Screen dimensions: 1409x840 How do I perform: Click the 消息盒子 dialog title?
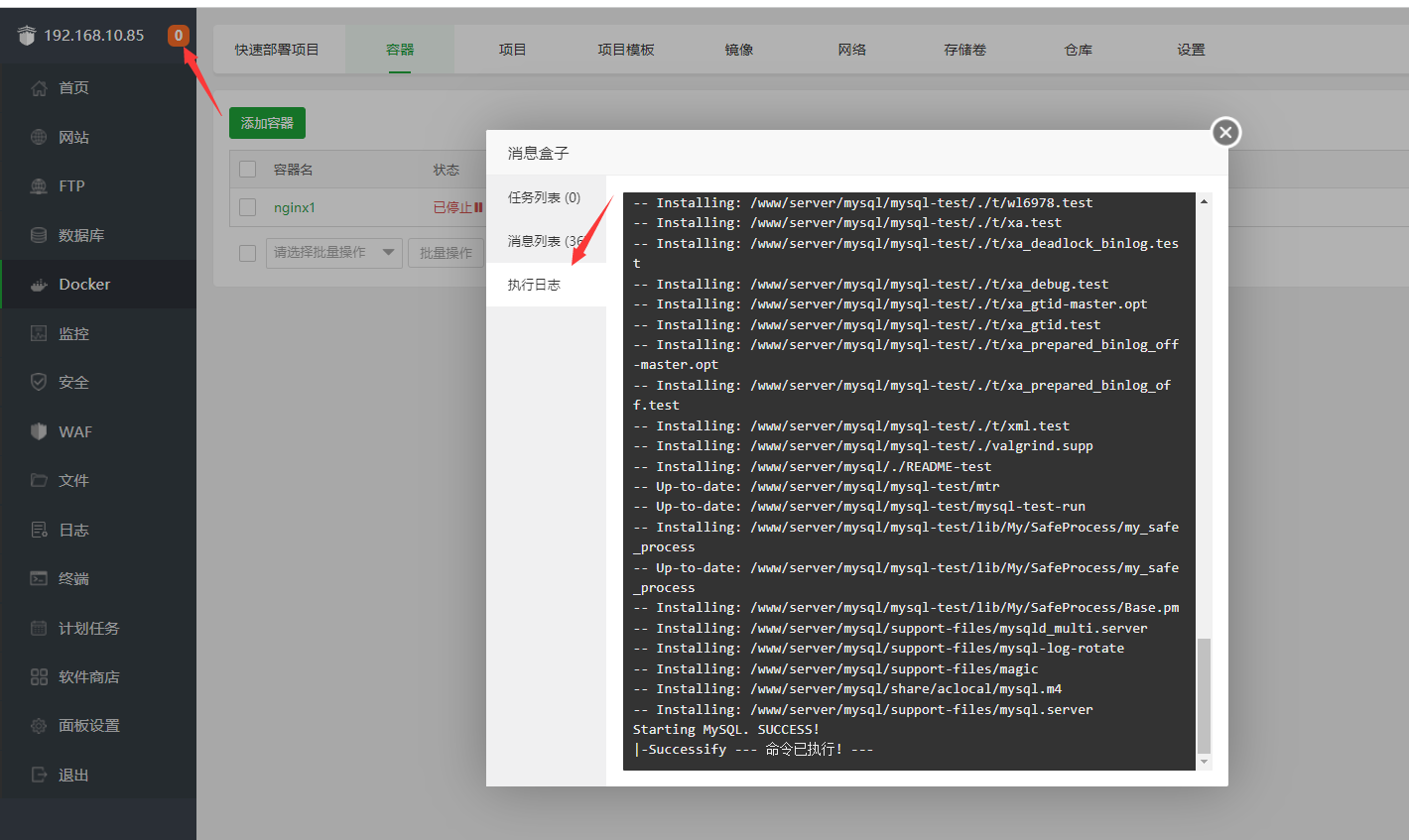tap(539, 153)
